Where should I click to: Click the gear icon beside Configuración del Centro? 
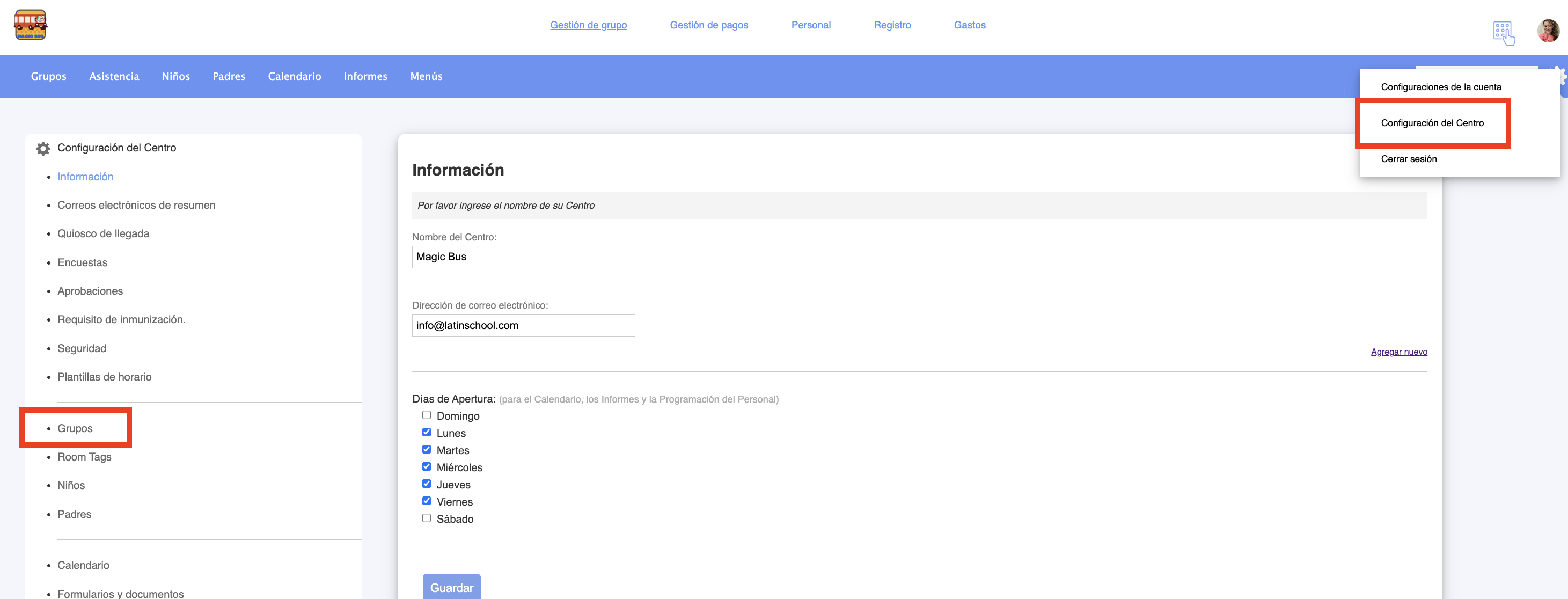(x=42, y=148)
